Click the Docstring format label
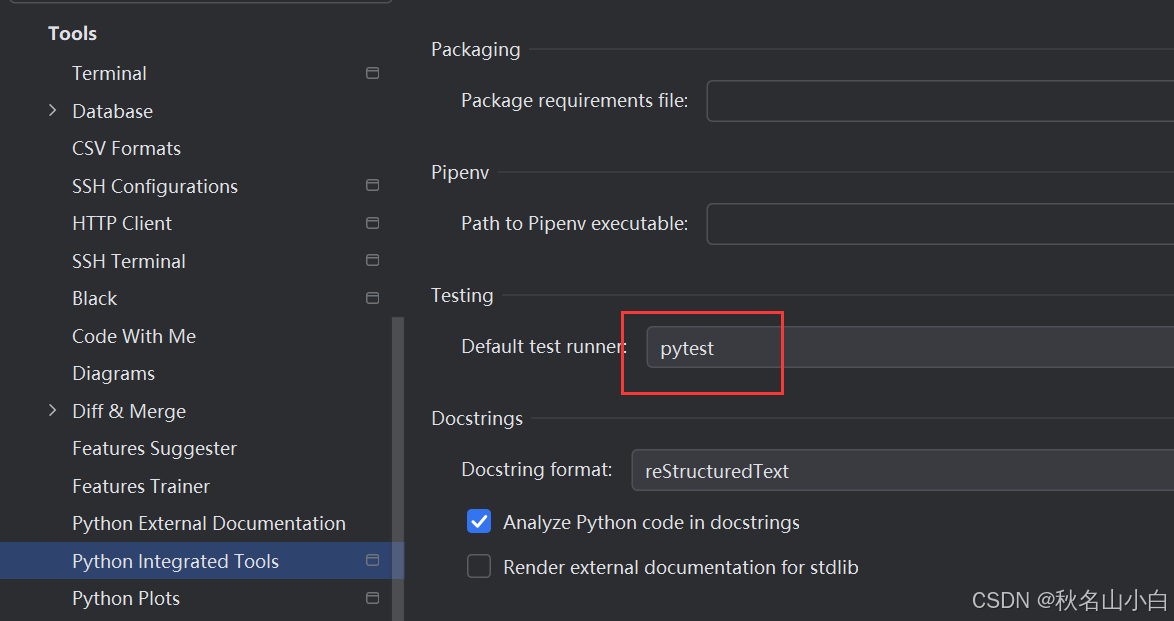1174x621 pixels. pyautogui.click(x=537, y=470)
